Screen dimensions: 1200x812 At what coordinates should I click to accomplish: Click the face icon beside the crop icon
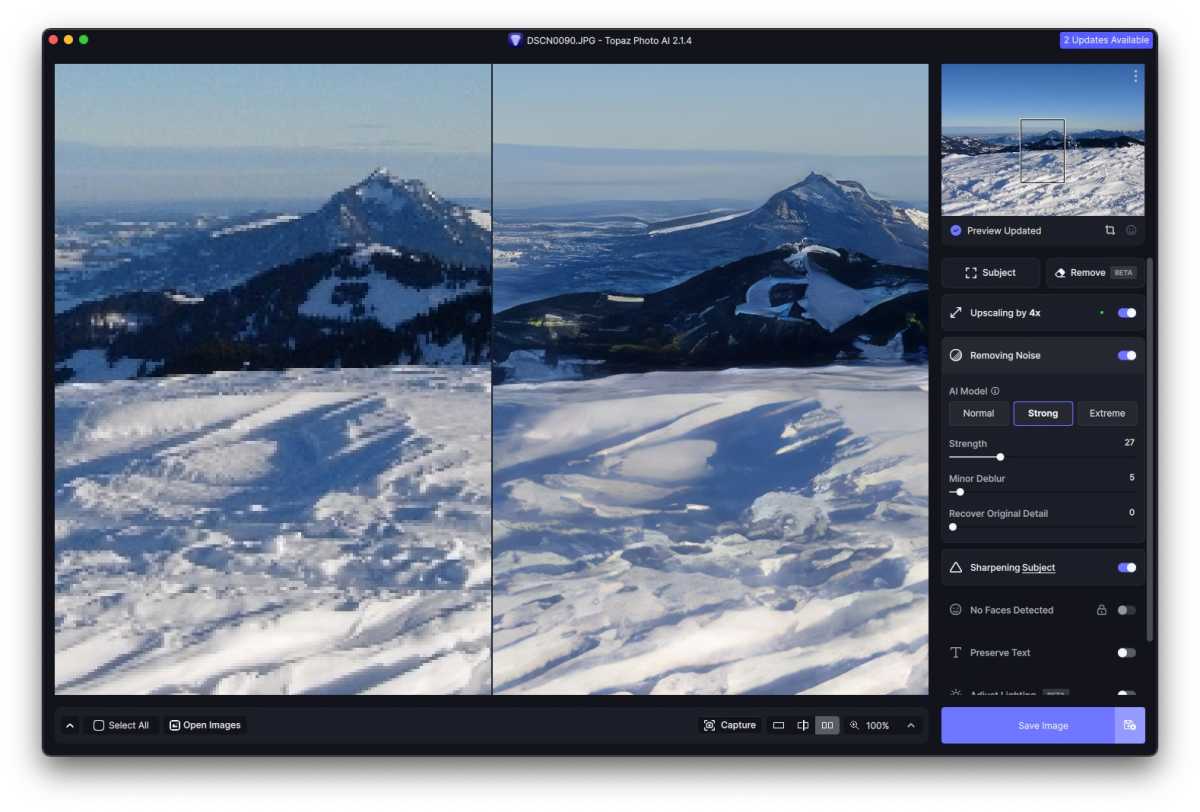tap(1131, 230)
